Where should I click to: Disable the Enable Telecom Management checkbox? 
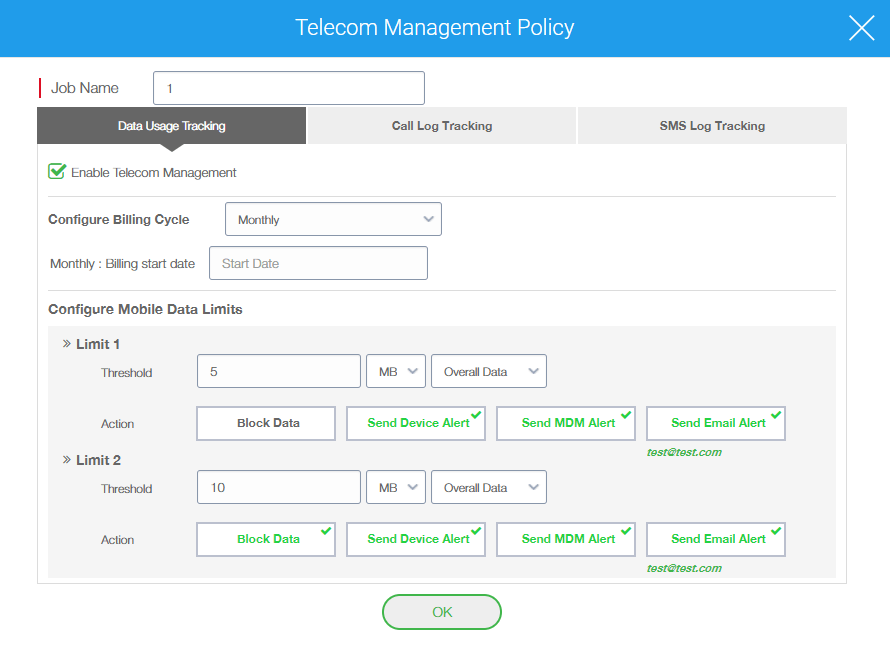point(57,171)
